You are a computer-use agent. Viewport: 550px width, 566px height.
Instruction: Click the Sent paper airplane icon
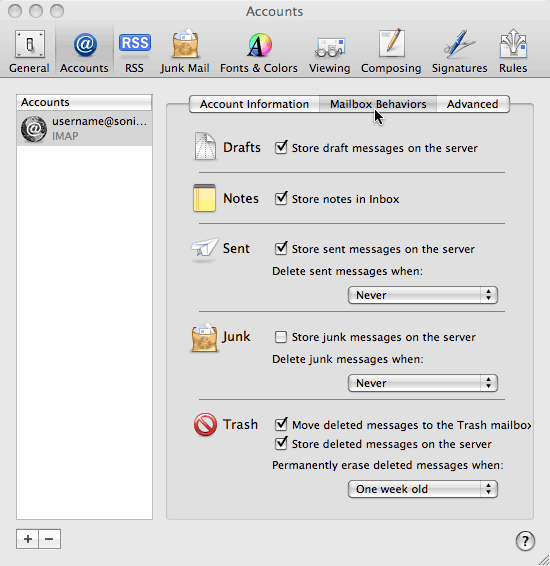tap(204, 248)
